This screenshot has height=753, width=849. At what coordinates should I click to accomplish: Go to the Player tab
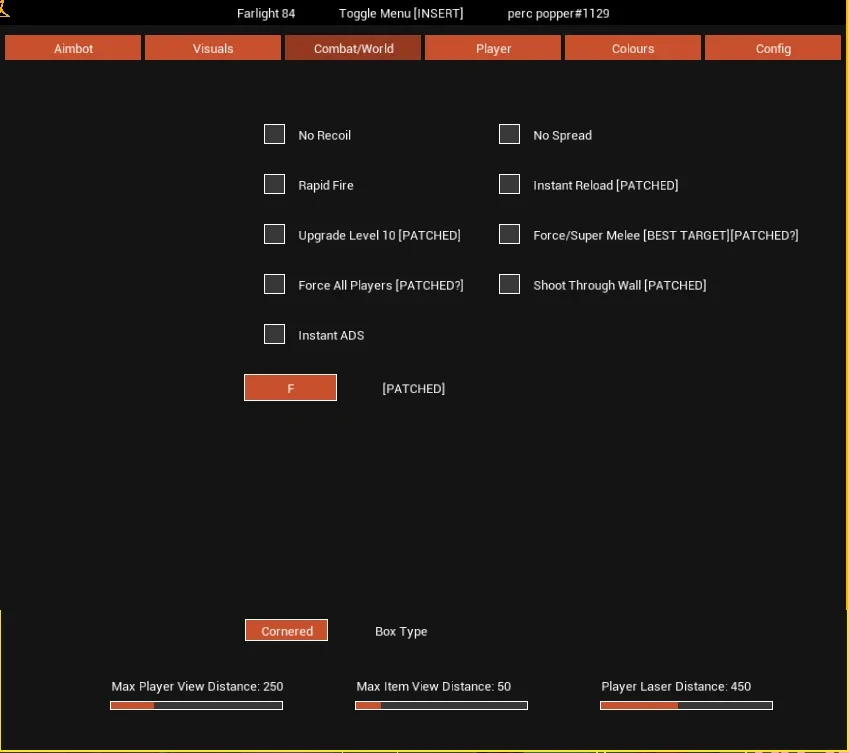(493, 48)
